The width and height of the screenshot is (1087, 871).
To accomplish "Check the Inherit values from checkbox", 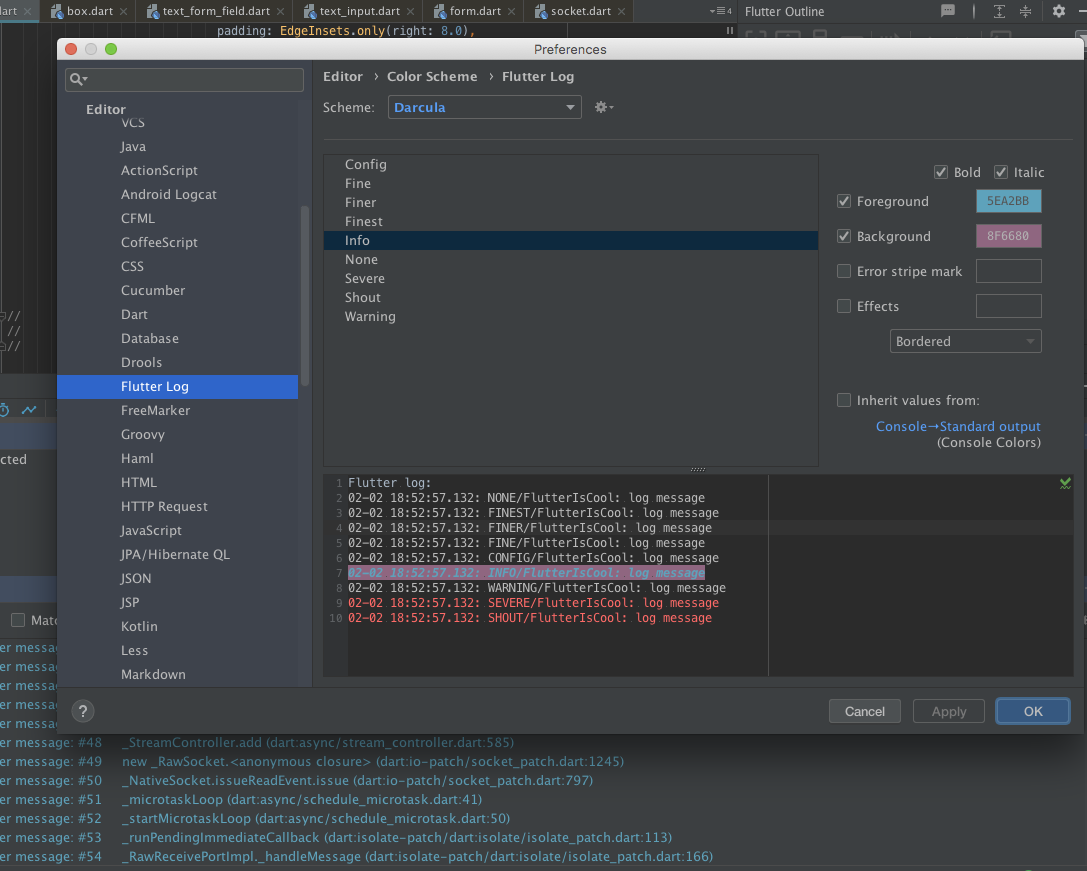I will pyautogui.click(x=844, y=400).
